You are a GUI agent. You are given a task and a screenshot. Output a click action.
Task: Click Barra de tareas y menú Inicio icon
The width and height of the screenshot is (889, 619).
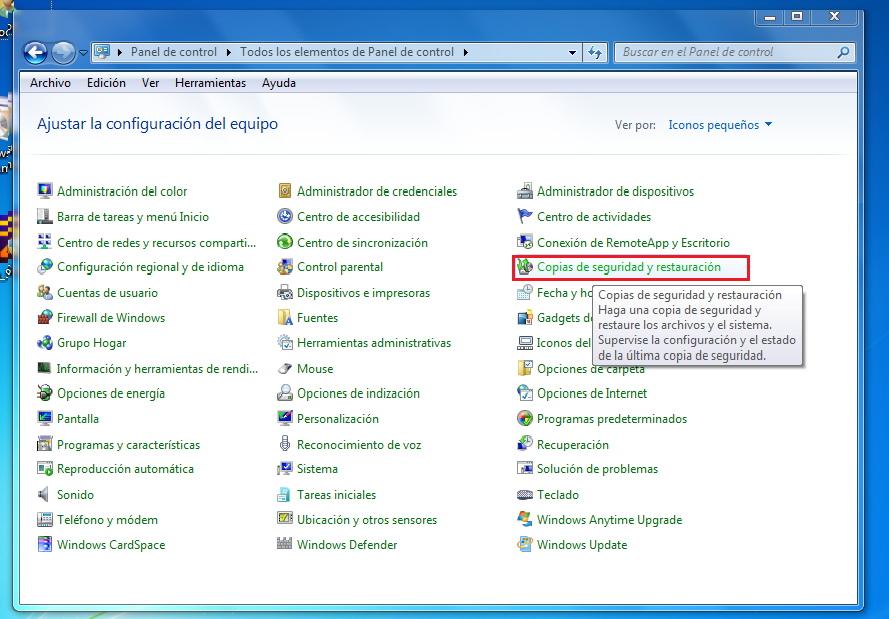44,217
